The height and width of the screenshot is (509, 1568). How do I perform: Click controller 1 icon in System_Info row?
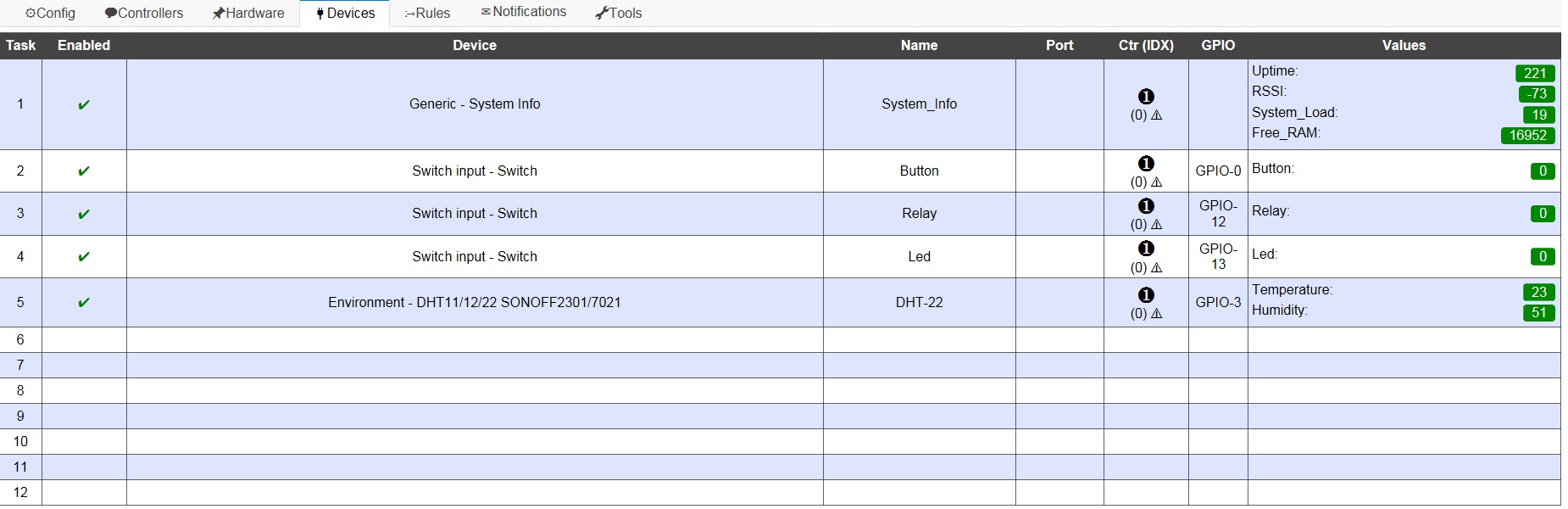tap(1146, 97)
